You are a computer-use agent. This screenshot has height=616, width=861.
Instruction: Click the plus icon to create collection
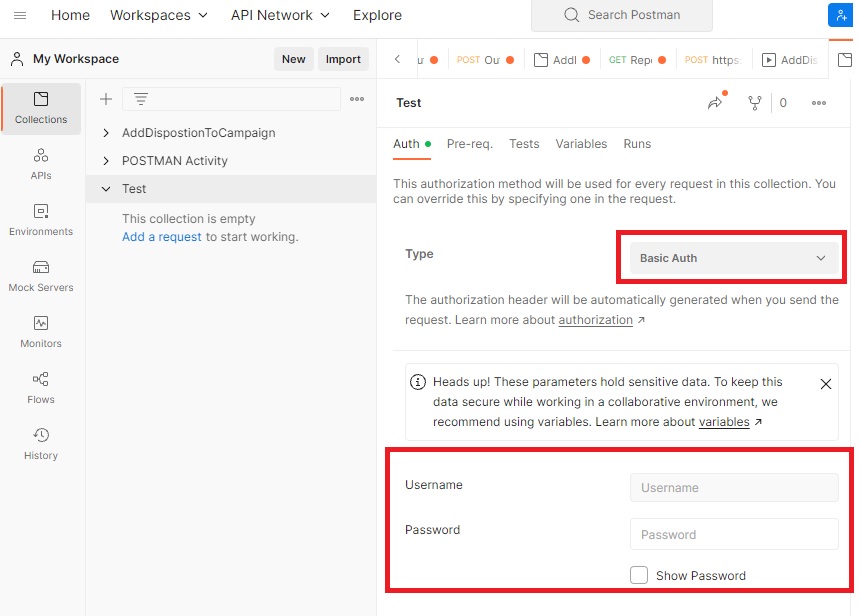106,99
